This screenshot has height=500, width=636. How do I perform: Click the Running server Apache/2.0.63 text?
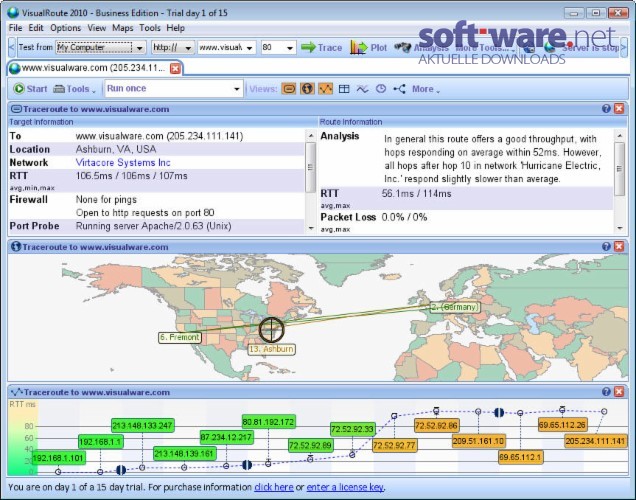click(154, 226)
